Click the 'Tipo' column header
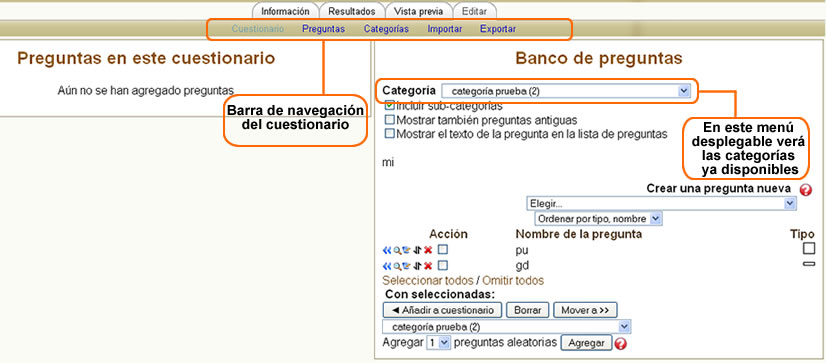 [x=802, y=234]
